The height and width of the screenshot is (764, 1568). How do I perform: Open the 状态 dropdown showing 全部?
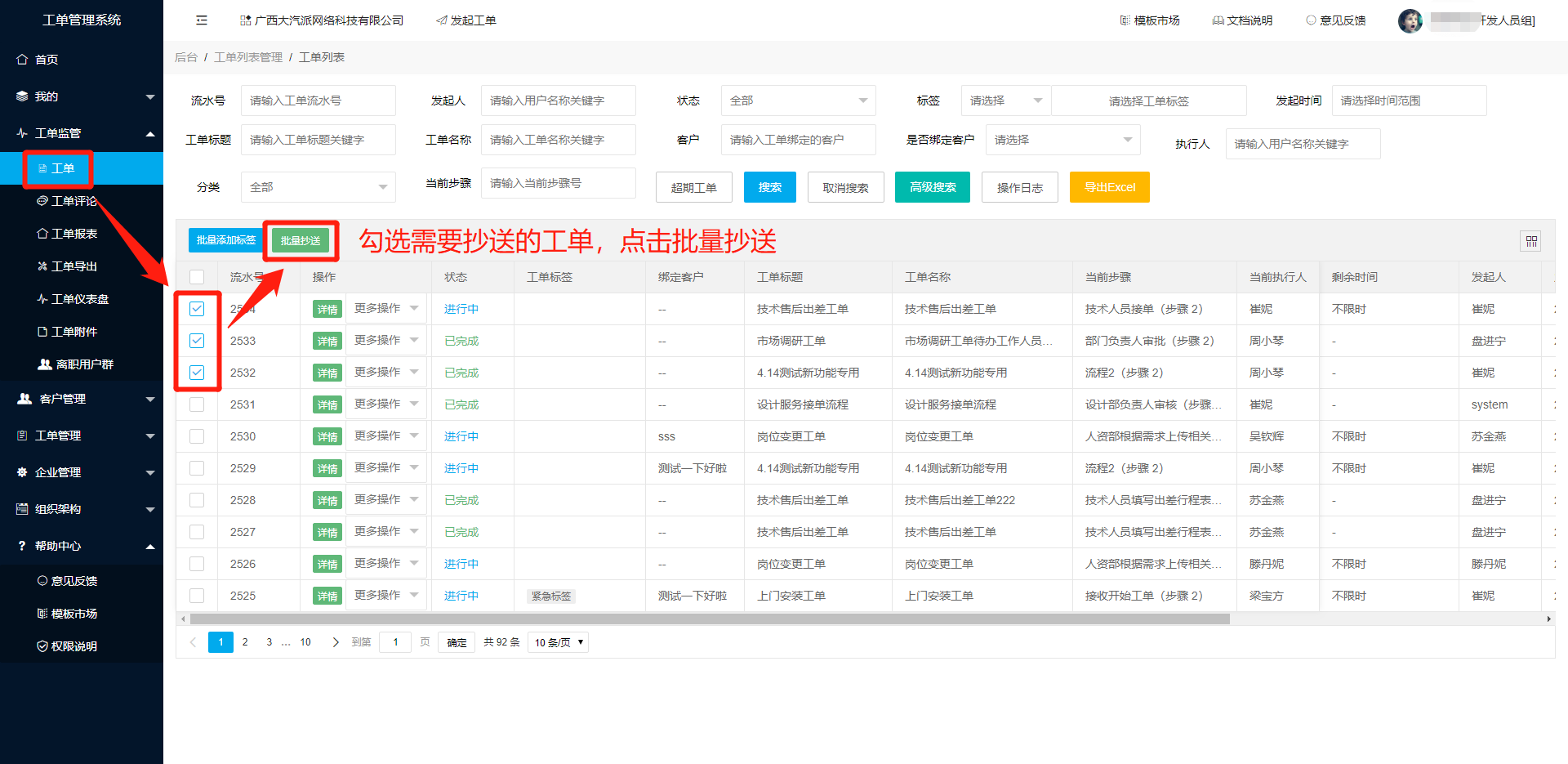(798, 101)
